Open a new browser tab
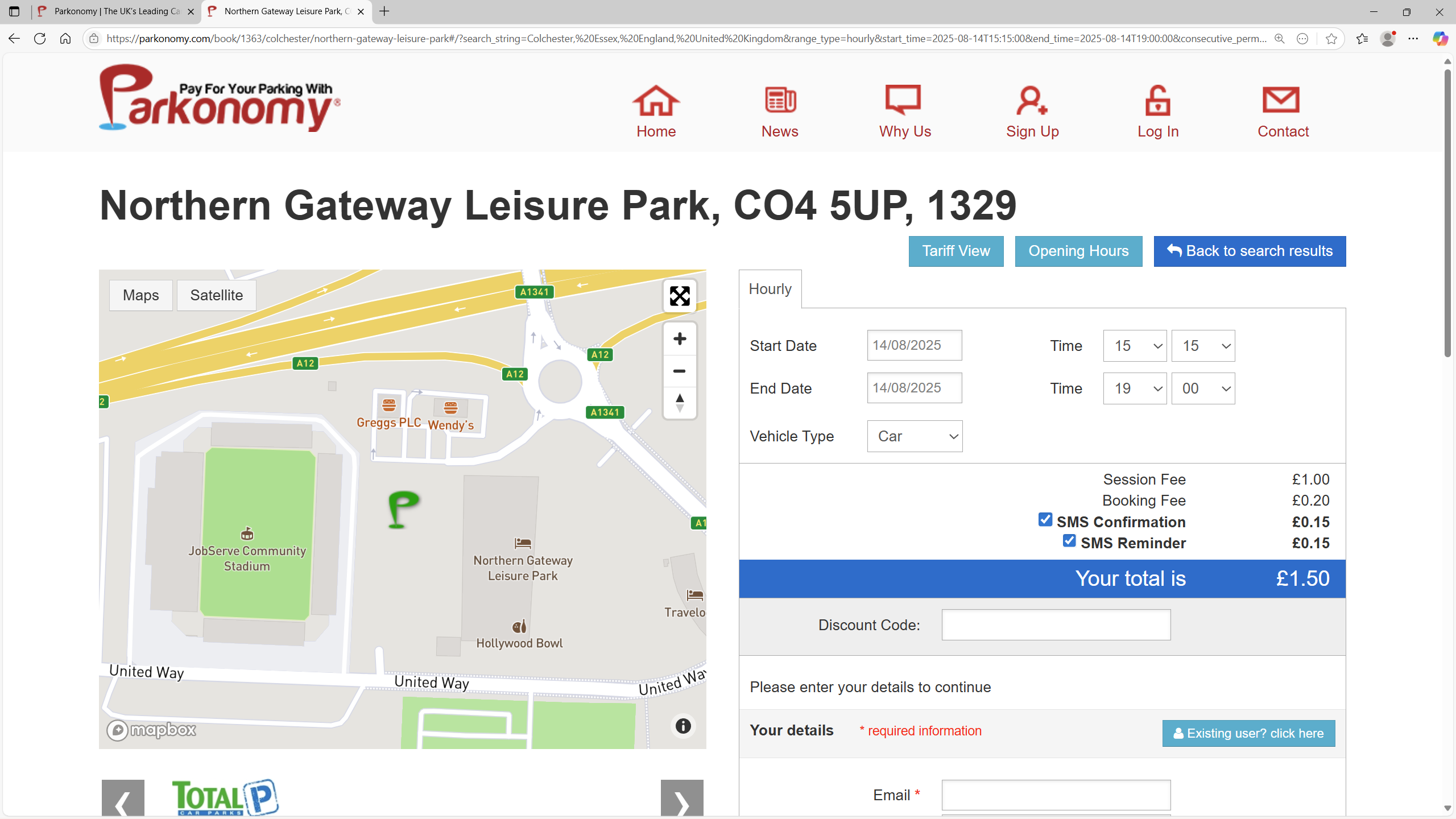Screen dimensions: 1456x819 [x=384, y=11]
